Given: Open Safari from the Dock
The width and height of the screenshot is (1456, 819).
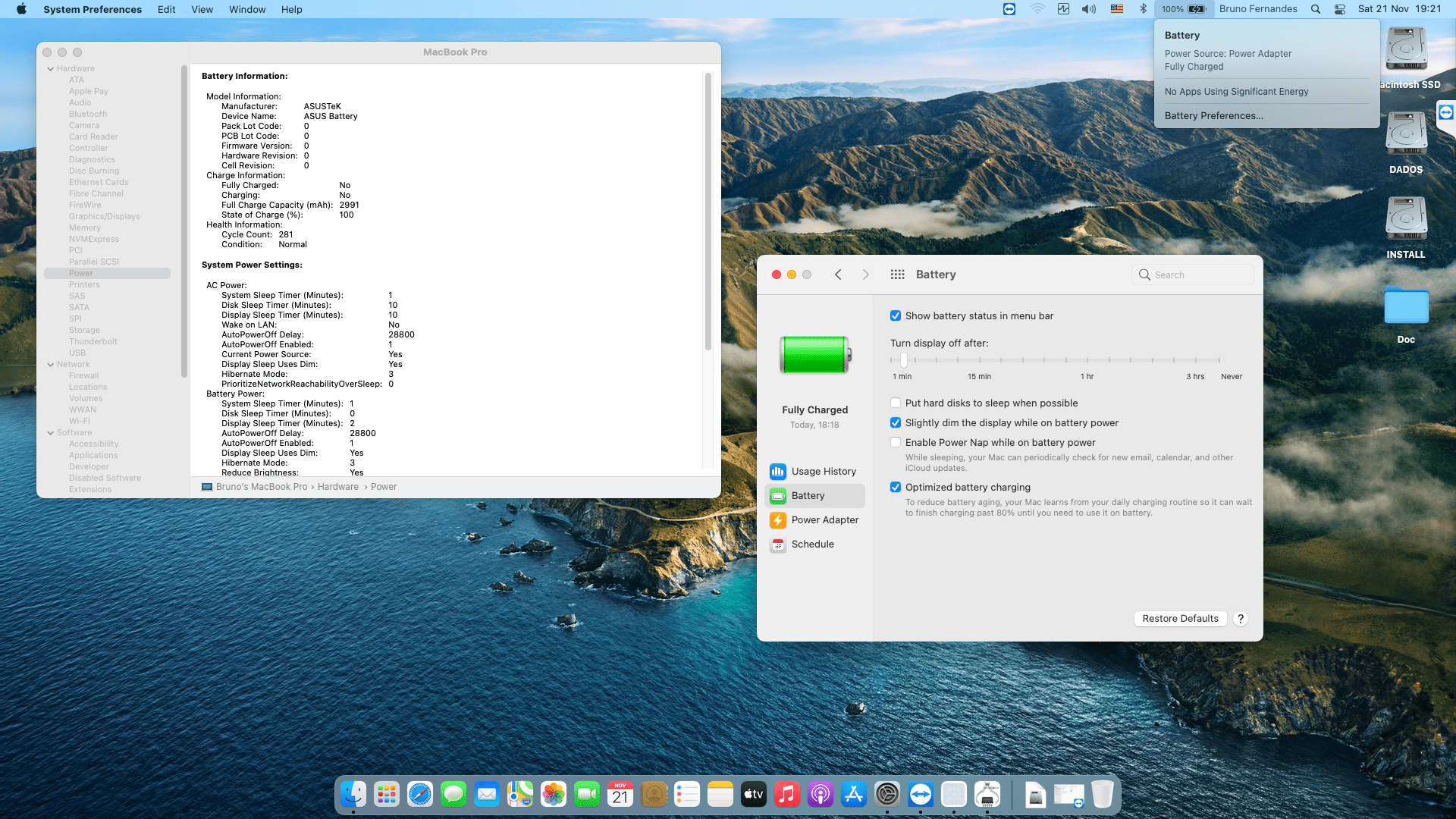Looking at the screenshot, I should point(420,794).
